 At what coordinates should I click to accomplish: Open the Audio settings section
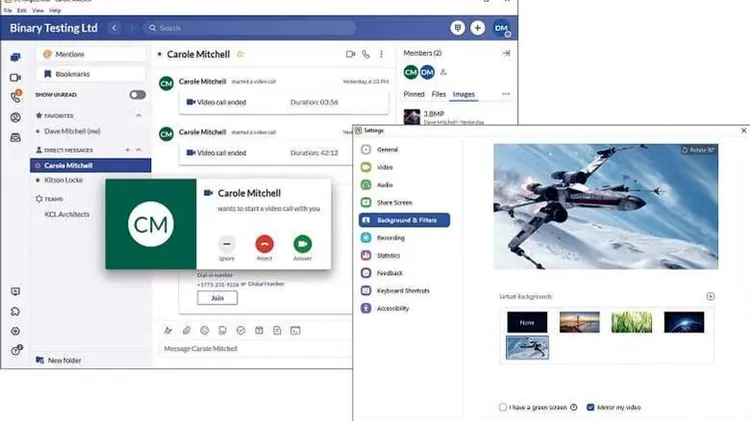pos(385,184)
